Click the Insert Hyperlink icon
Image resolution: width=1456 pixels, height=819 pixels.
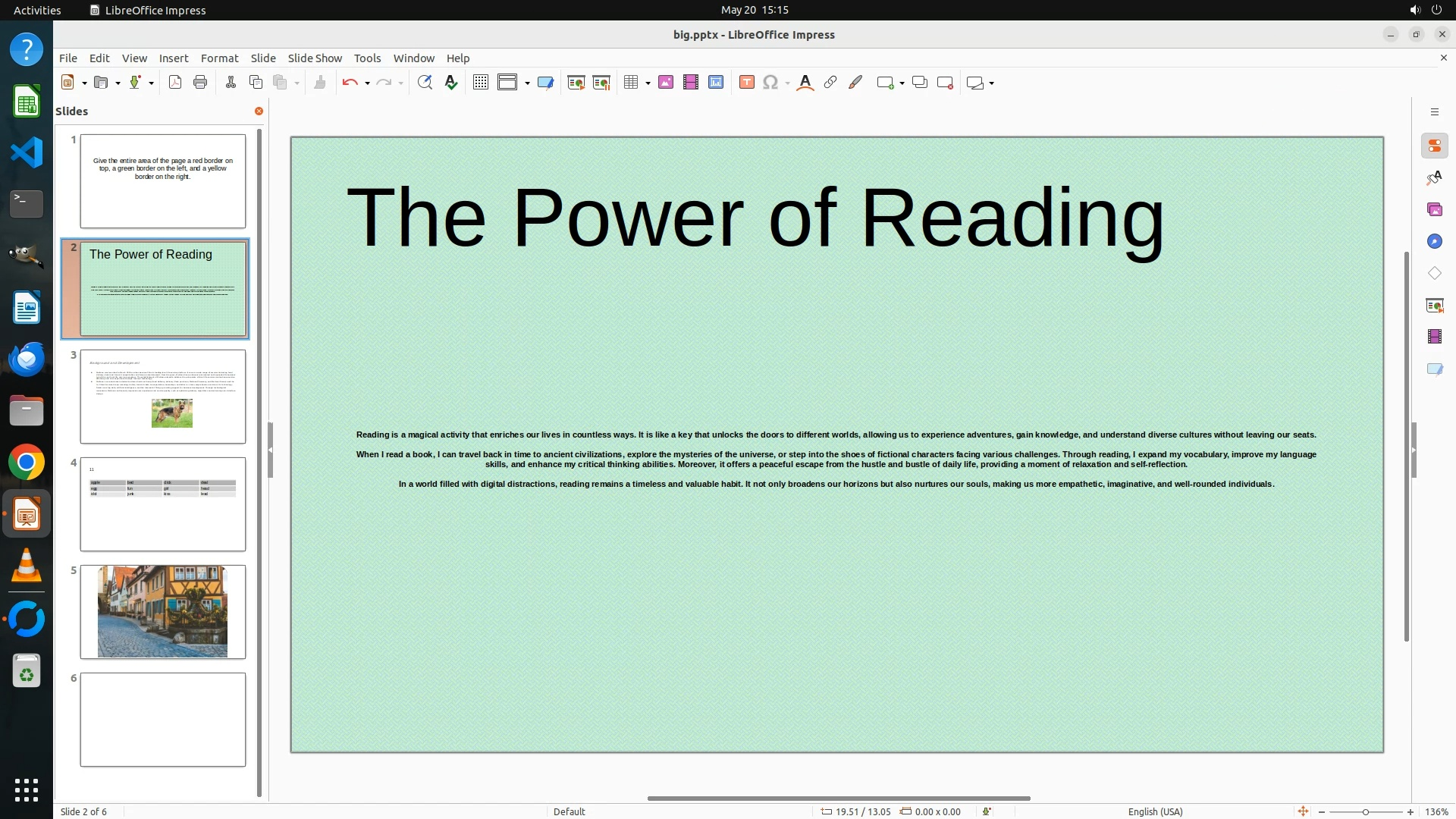(830, 83)
